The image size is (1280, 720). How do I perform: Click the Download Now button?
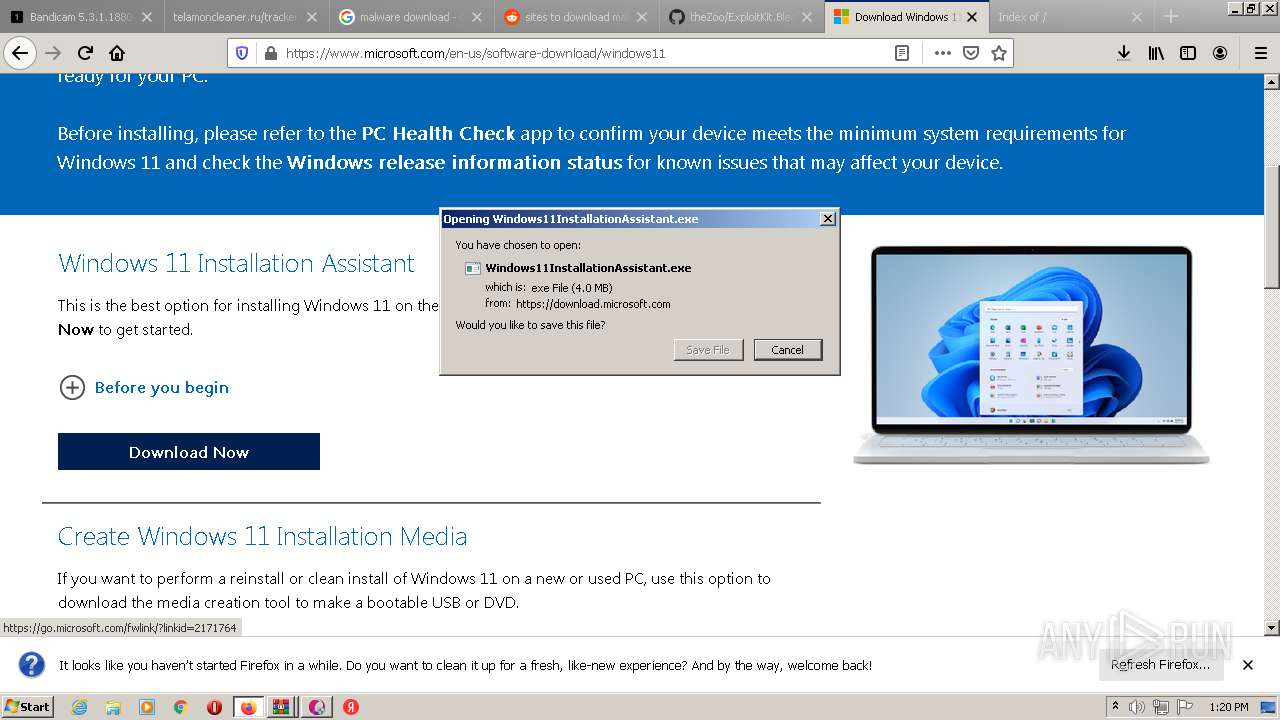click(189, 452)
